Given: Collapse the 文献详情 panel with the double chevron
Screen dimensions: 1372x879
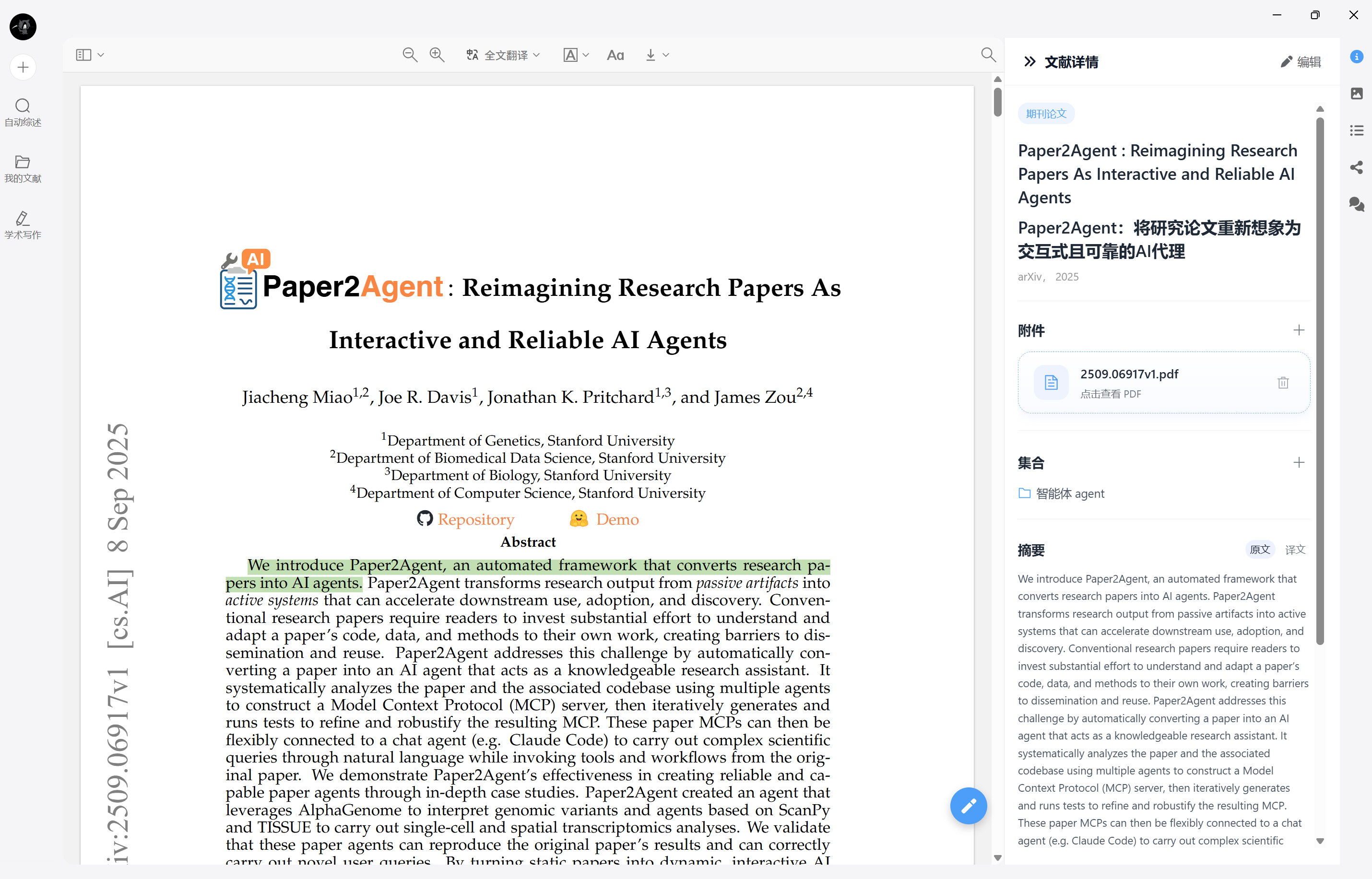Looking at the screenshot, I should tap(1029, 62).
